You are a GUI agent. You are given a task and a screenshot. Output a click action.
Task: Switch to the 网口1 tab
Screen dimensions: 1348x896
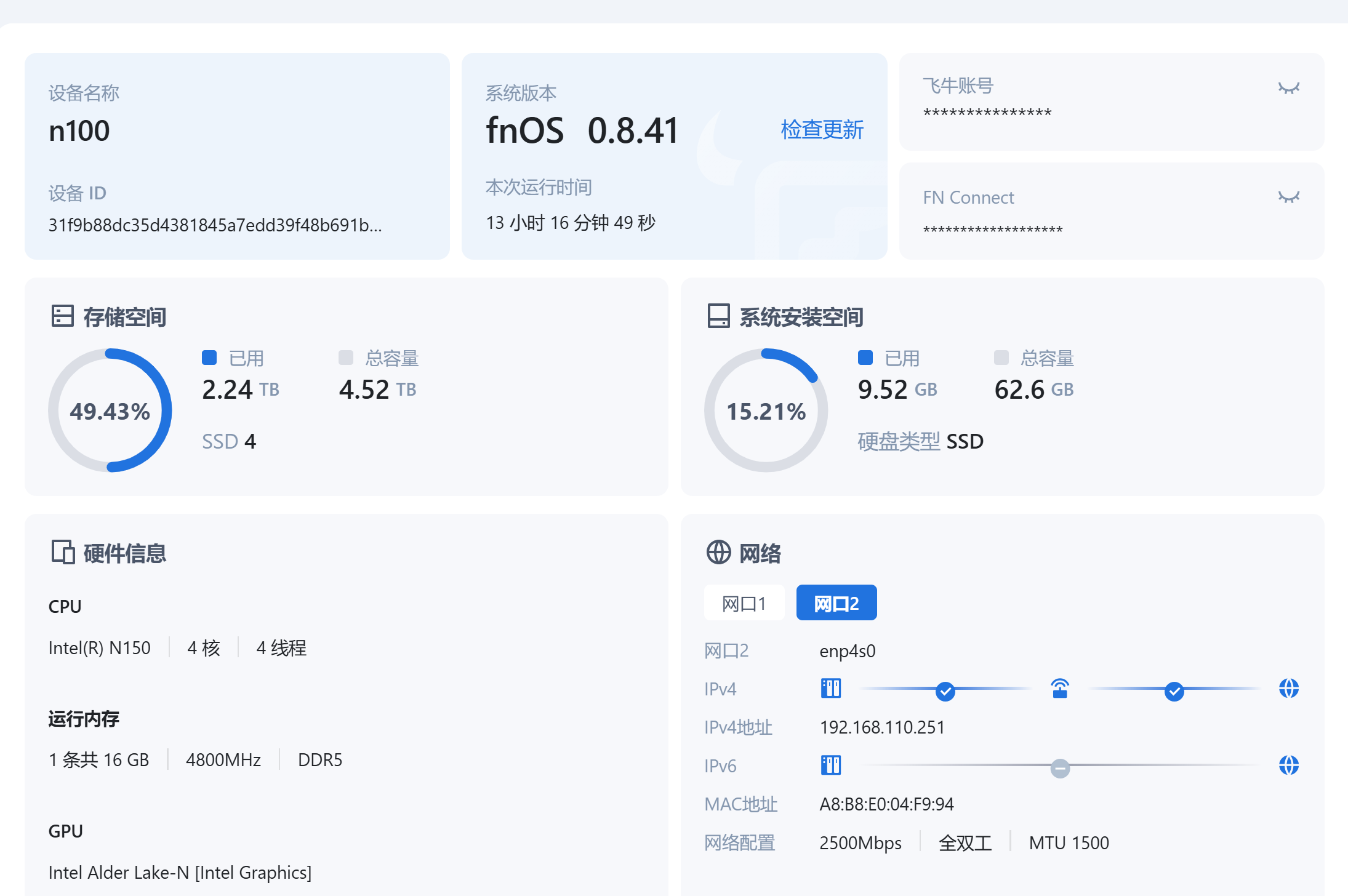[x=744, y=603]
